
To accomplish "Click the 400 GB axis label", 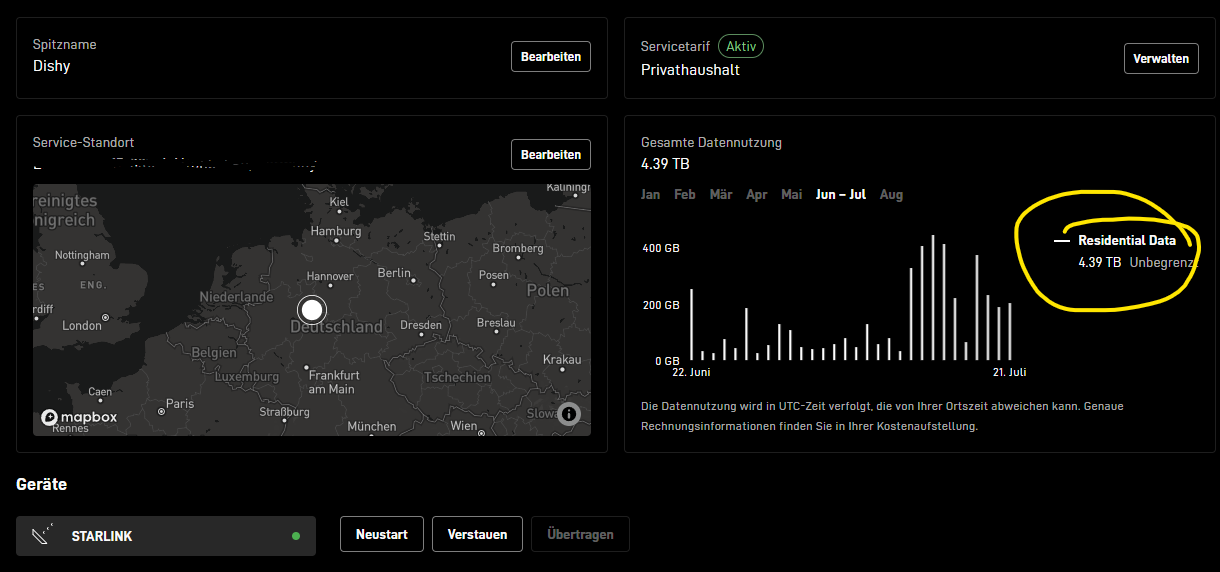I will (x=660, y=248).
